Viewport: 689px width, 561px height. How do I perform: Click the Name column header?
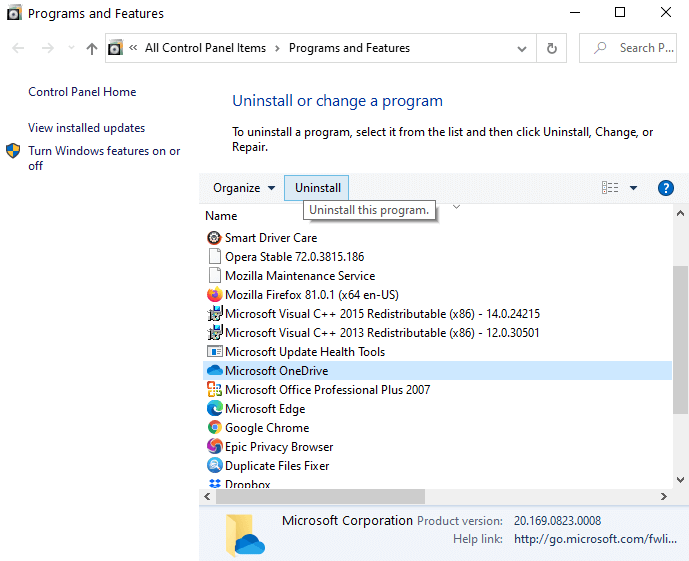pos(221,216)
